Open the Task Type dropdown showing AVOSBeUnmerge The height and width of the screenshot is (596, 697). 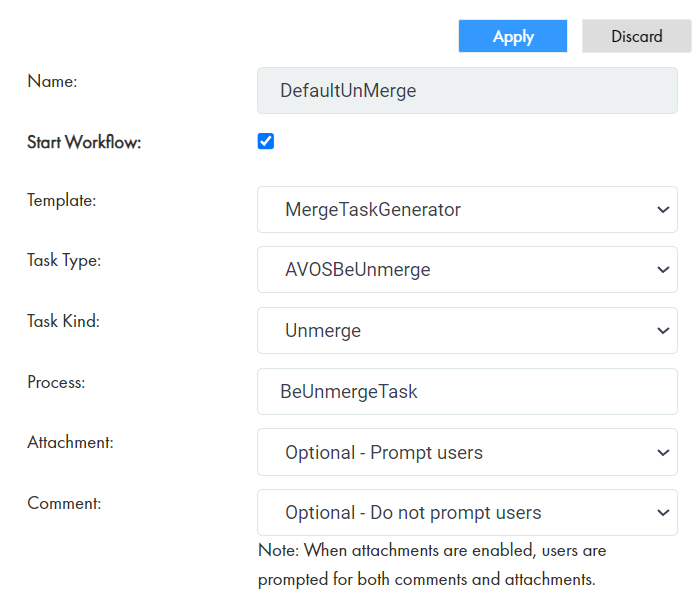point(467,269)
